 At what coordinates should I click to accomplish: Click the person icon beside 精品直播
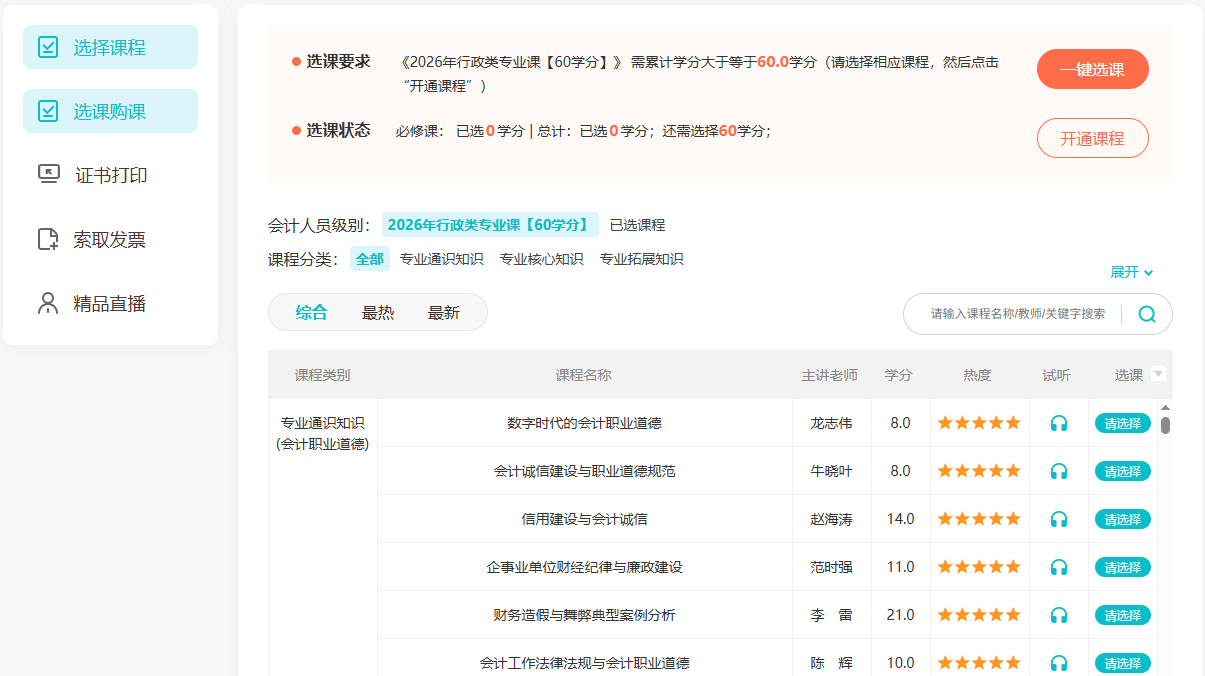pyautogui.click(x=48, y=303)
